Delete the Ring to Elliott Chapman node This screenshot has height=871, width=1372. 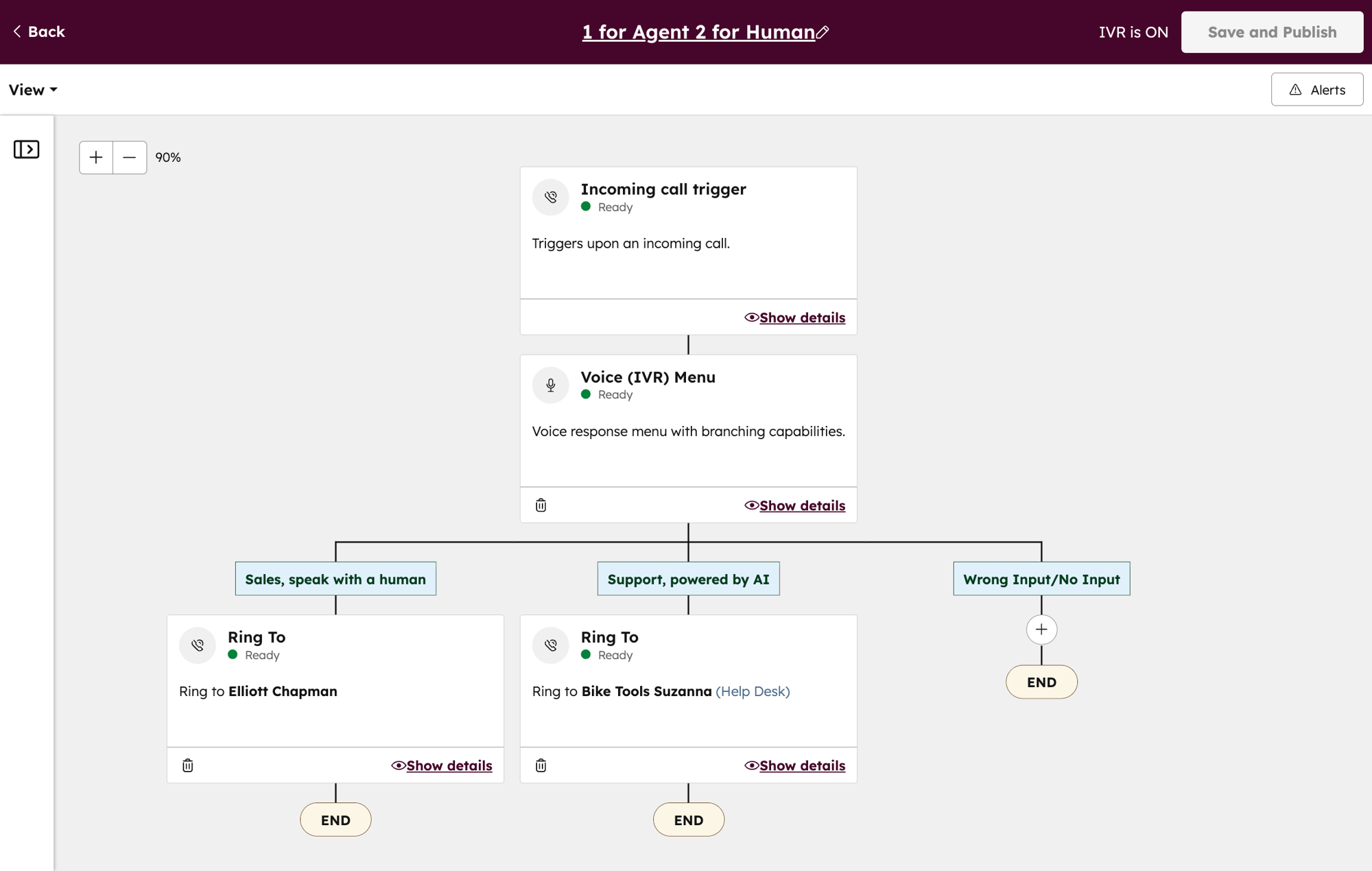187,765
